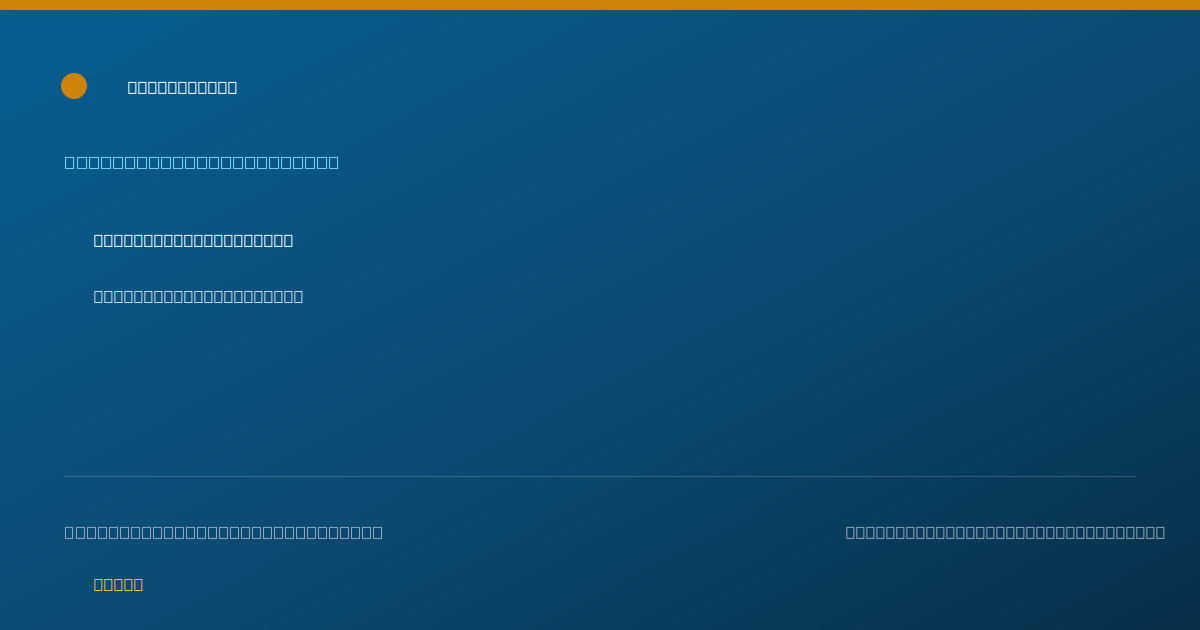Screen dimensions: 1200x630
Task: Open the short yellow link text
Action: [x=118, y=584]
